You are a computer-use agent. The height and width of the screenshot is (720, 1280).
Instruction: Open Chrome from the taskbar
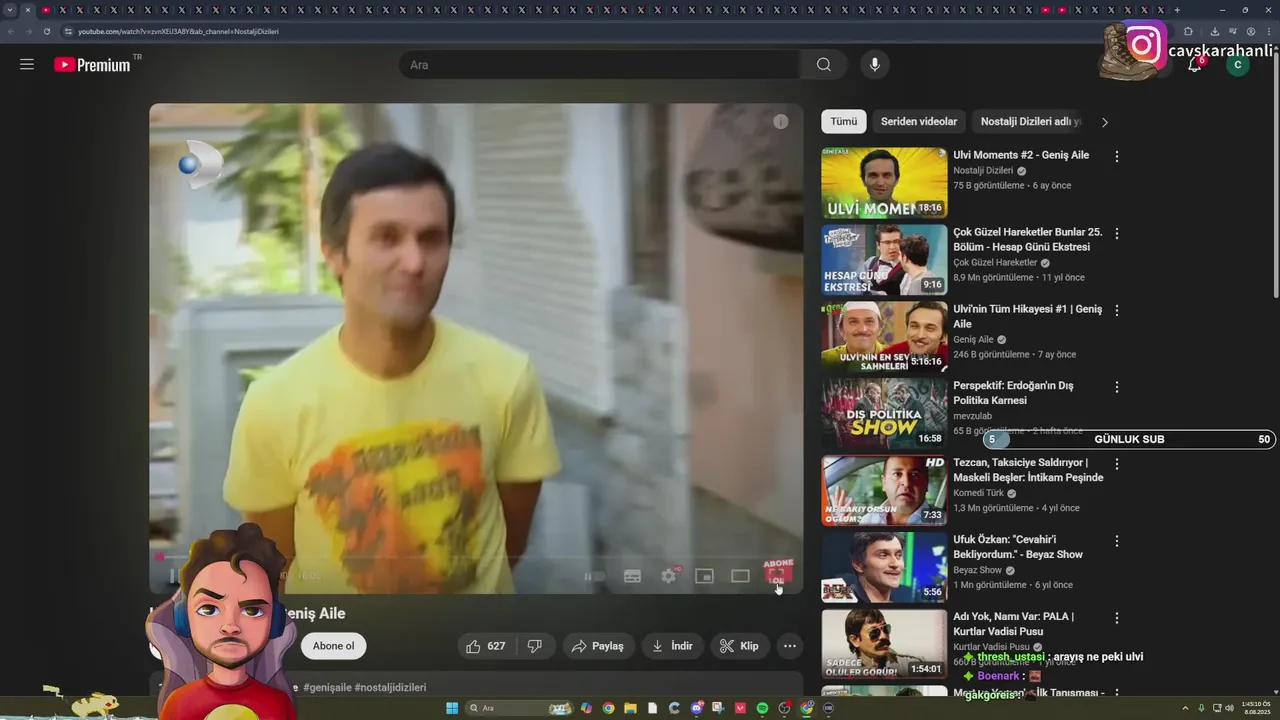point(608,708)
